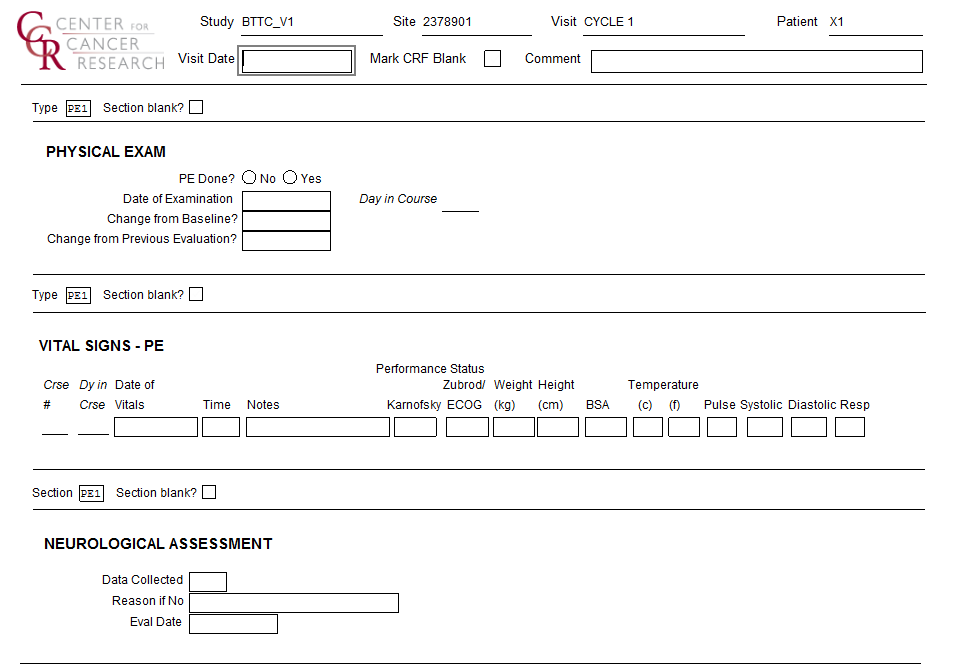Focus the Comment text box

click(x=756, y=61)
